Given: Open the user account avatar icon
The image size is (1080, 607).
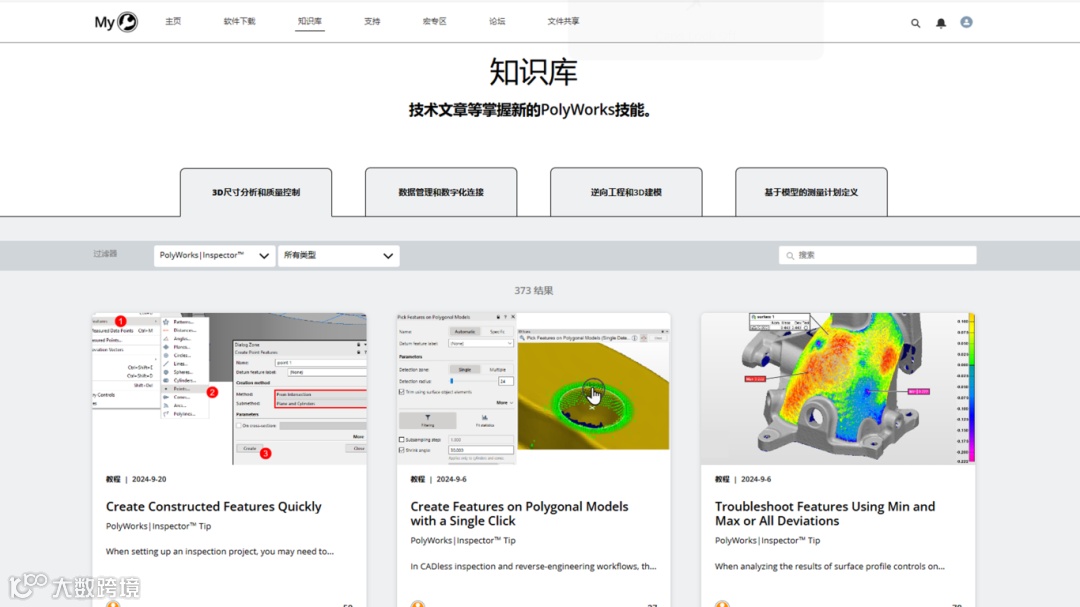Looking at the screenshot, I should pyautogui.click(x=966, y=22).
